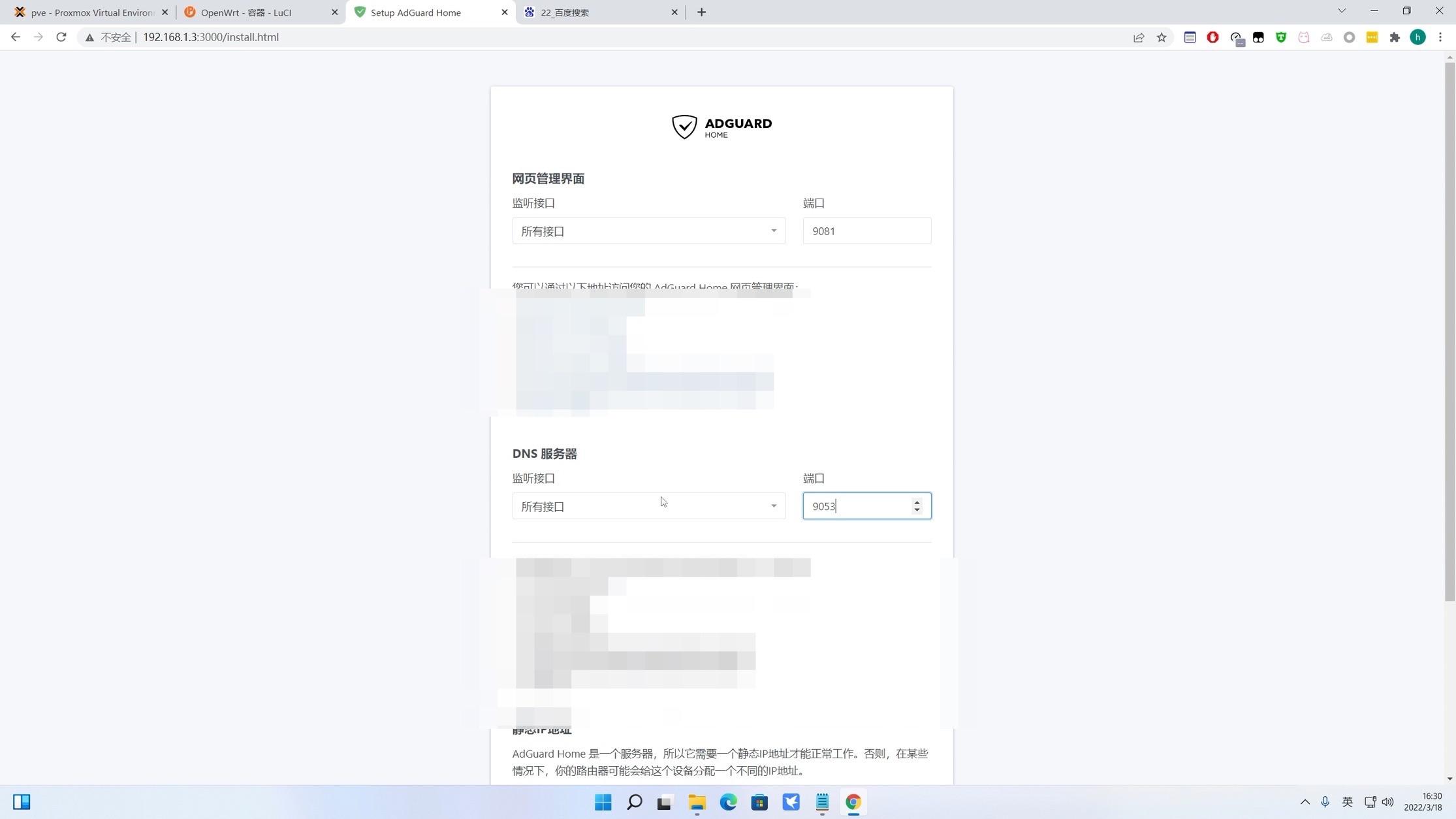
Task: Open the bookmark star for this page
Action: click(1162, 37)
